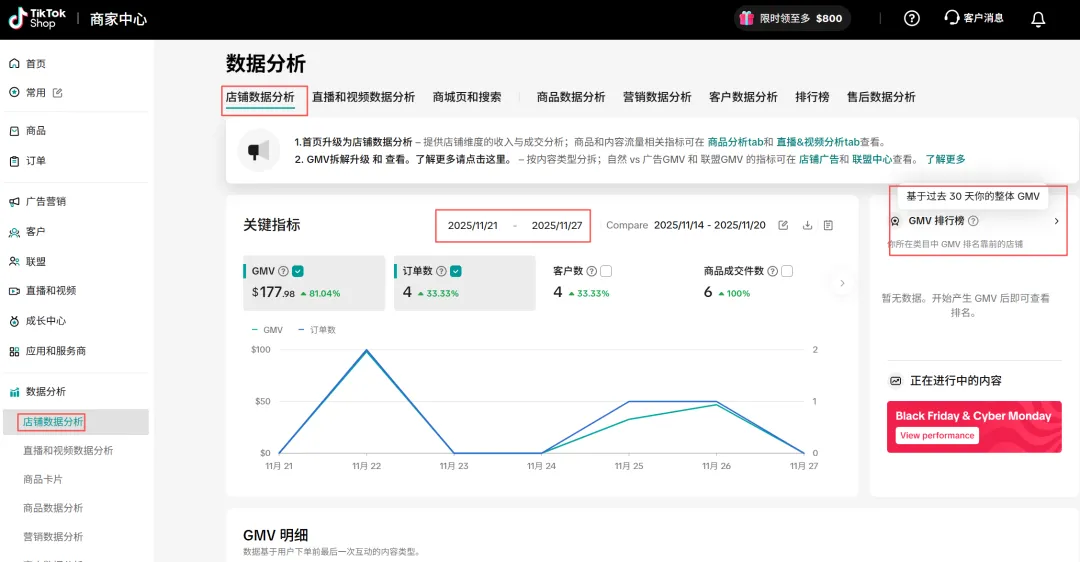Click the 了解更多 link in the notice
Viewport: 1080px width, 562px height.
coord(945,159)
